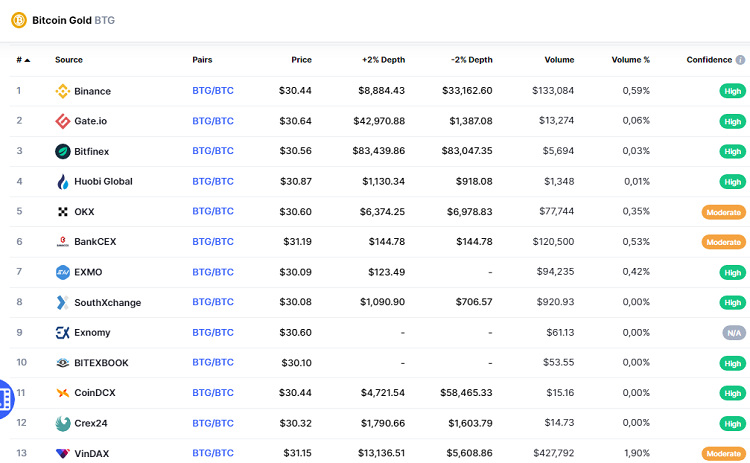Image resolution: width=750 pixels, height=463 pixels.
Task: Click the EXMO exchange logo
Action: [x=63, y=272]
